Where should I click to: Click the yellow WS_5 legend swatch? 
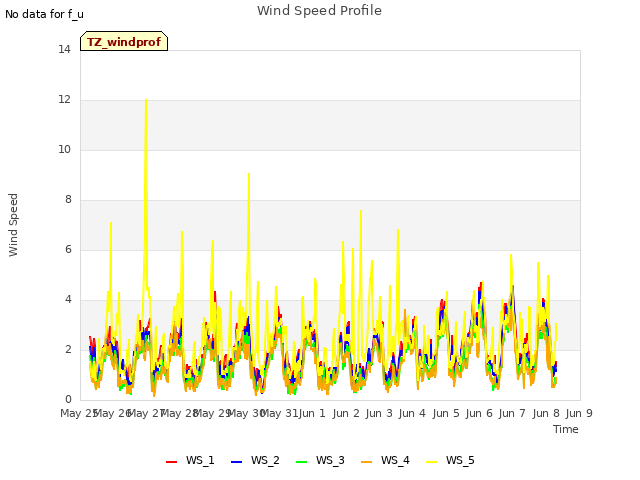431,462
